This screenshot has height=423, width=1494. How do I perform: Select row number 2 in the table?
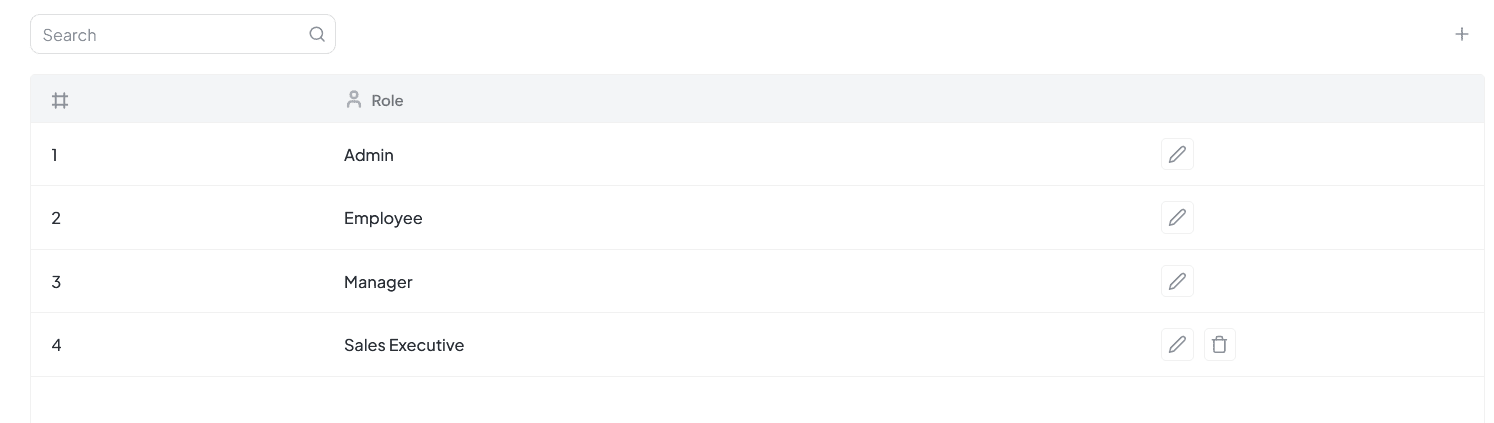click(x=56, y=218)
